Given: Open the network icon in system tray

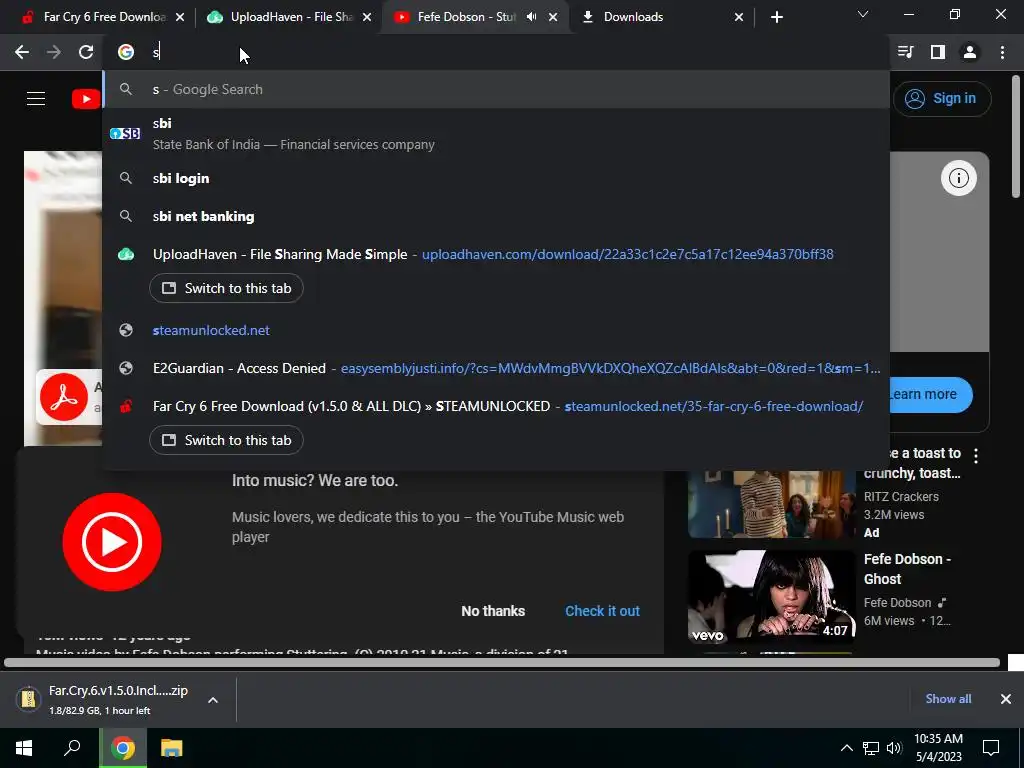Looking at the screenshot, I should [871, 748].
